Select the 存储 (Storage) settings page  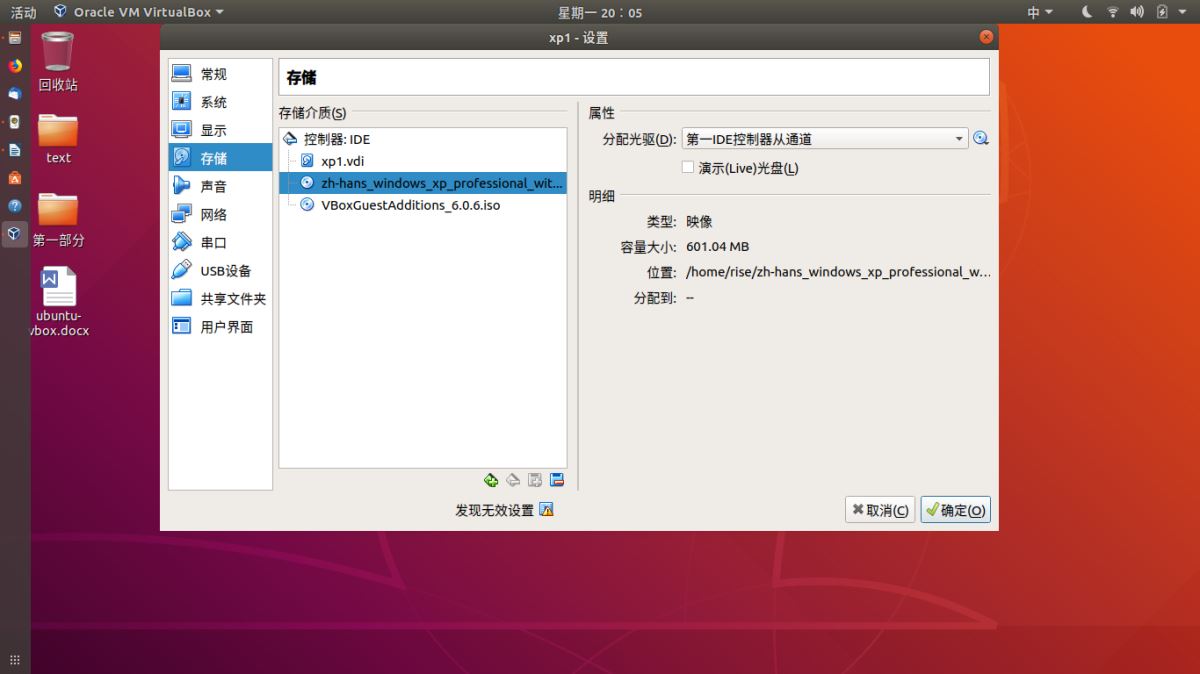tap(220, 158)
